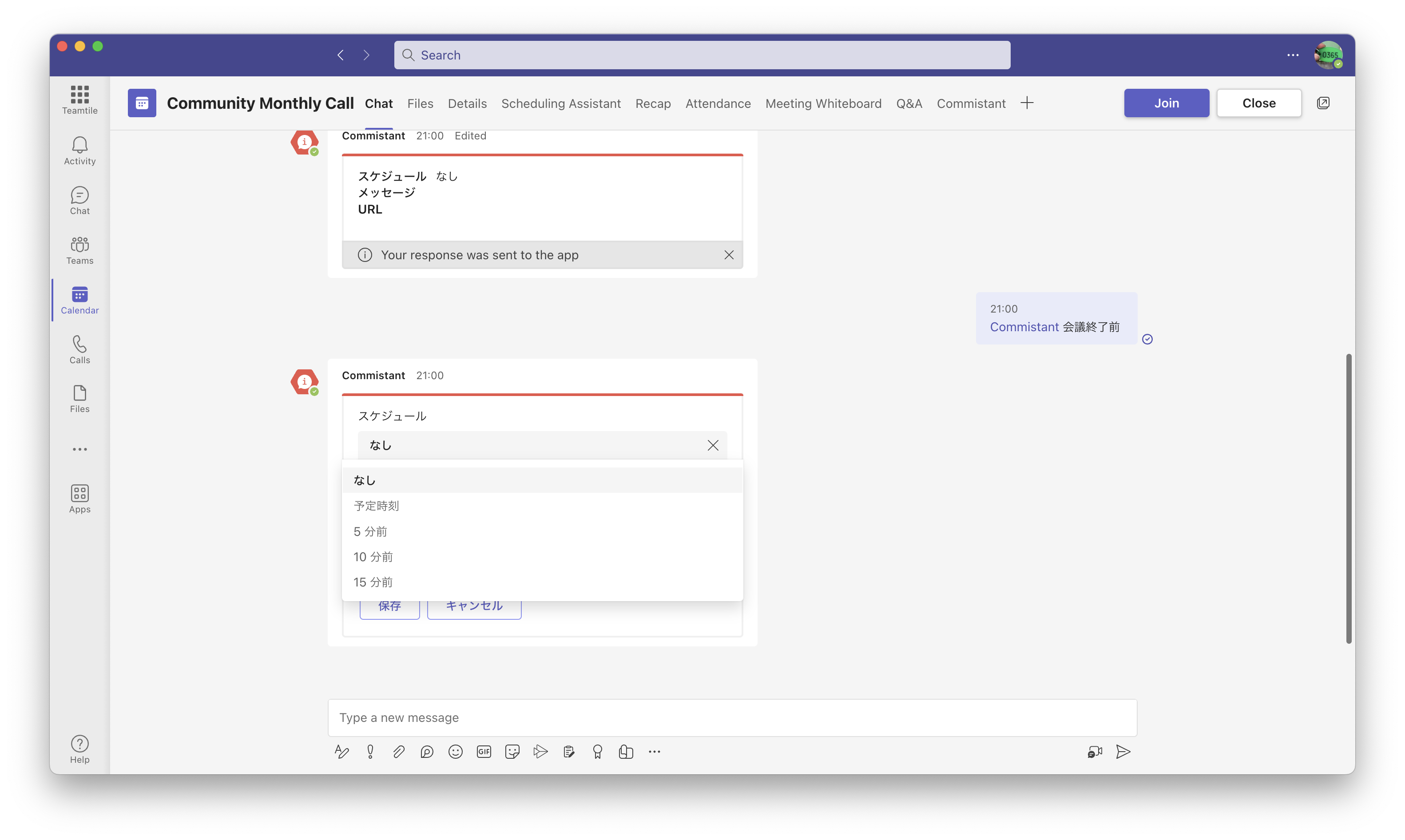
Task: Set delivery options with exclamation icon
Action: 370,752
